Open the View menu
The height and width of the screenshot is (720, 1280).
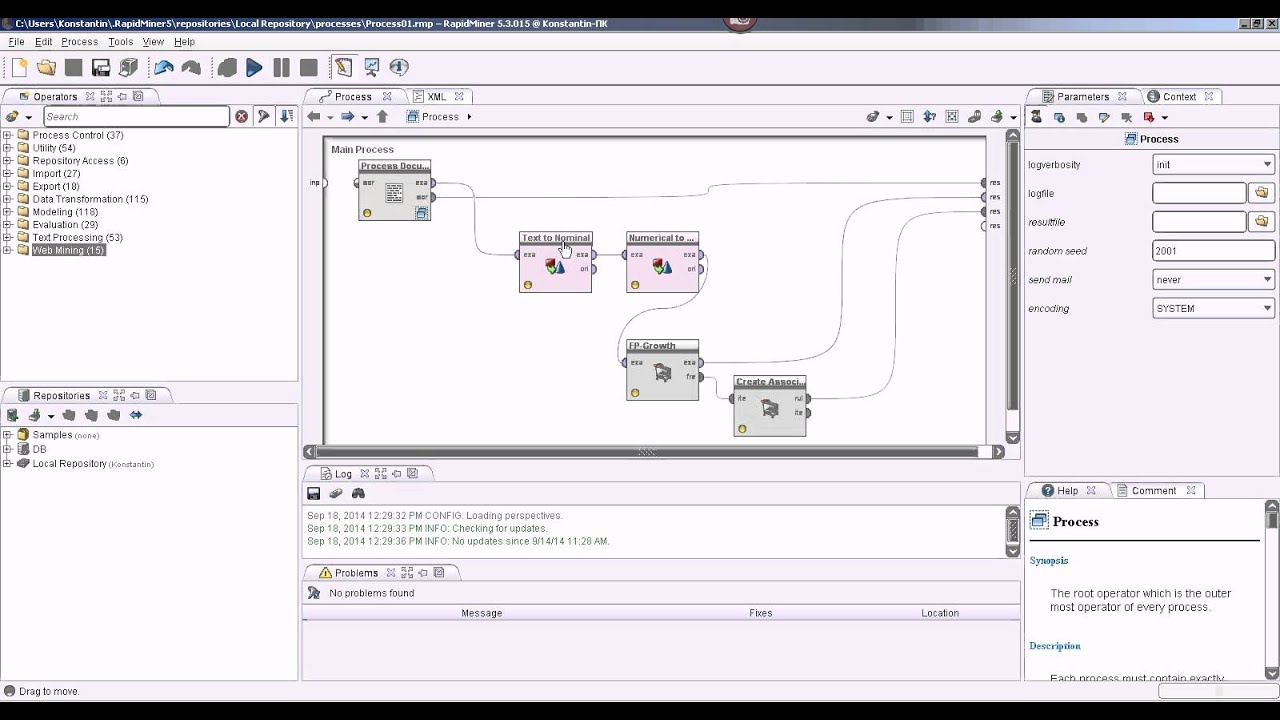tap(153, 42)
